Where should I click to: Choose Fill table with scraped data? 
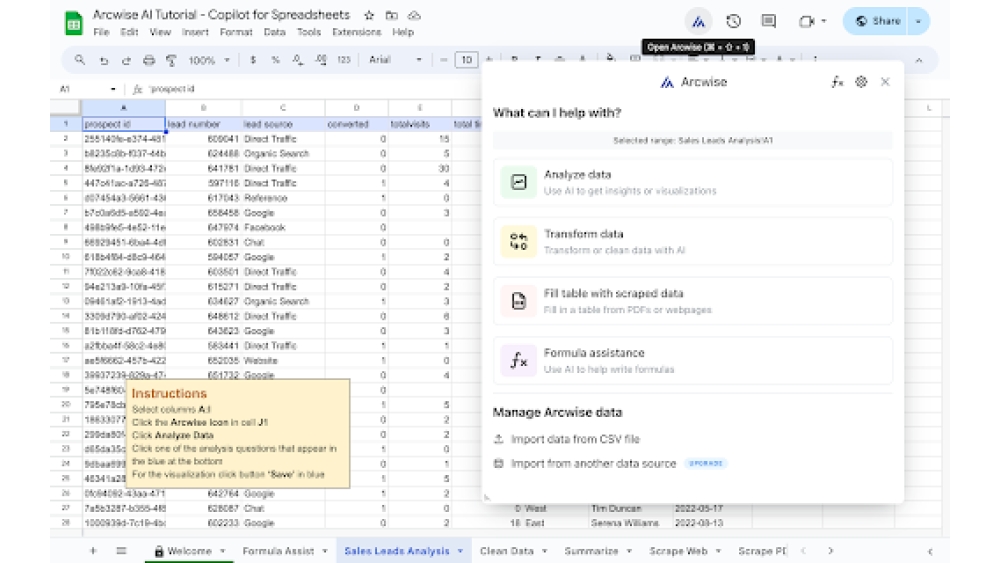click(693, 301)
